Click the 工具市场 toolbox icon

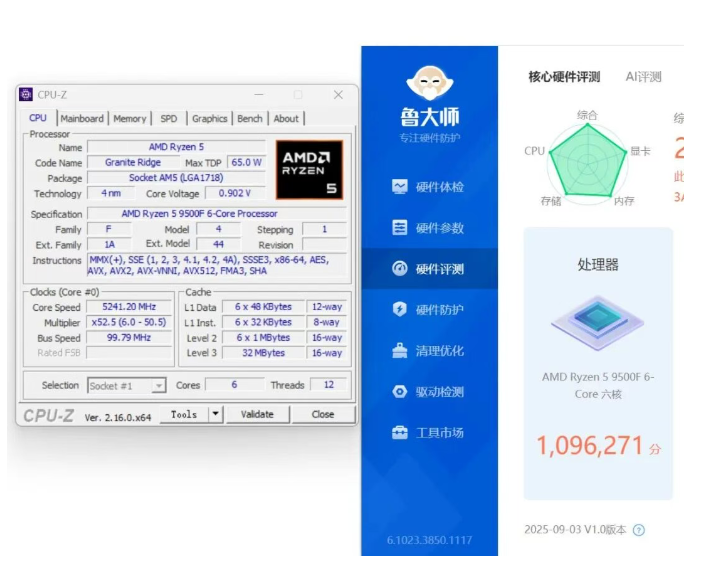click(x=399, y=433)
